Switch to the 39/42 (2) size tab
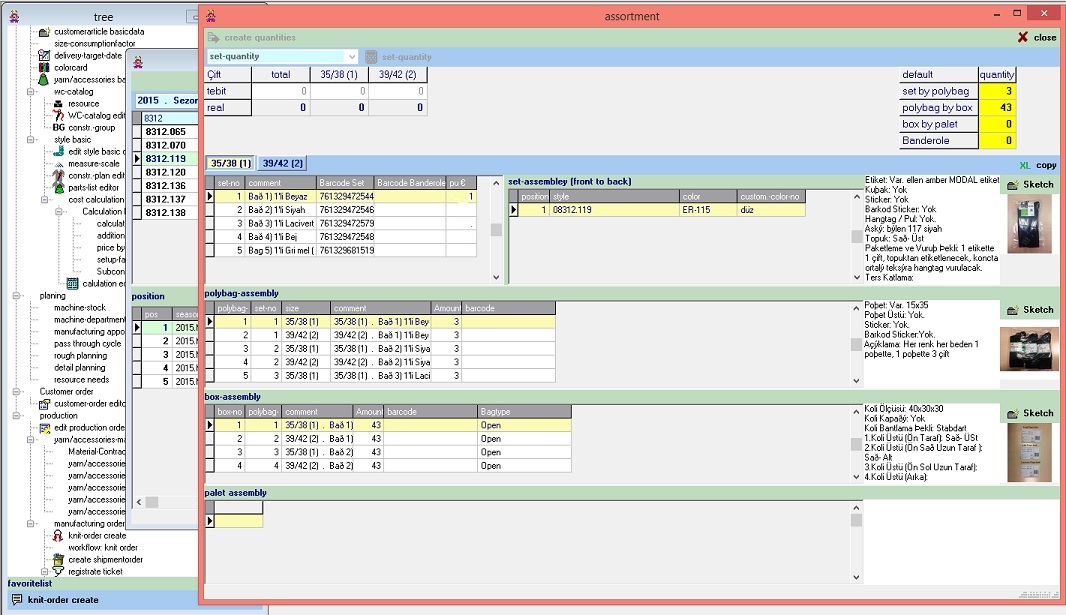 tap(282, 163)
